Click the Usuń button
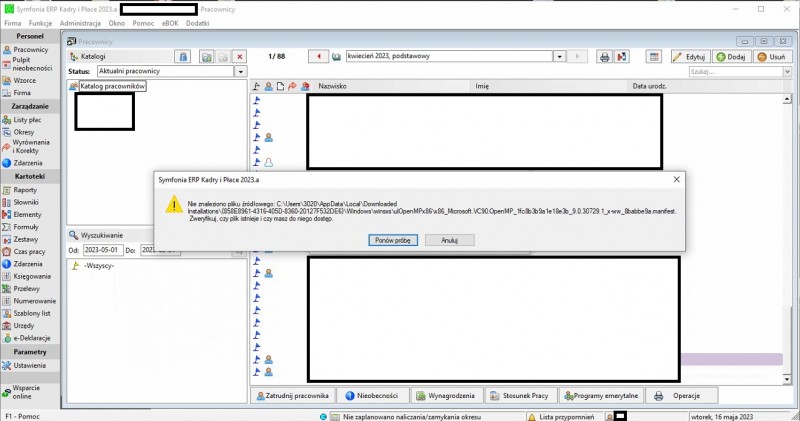The height and width of the screenshot is (421, 800). 772,57
